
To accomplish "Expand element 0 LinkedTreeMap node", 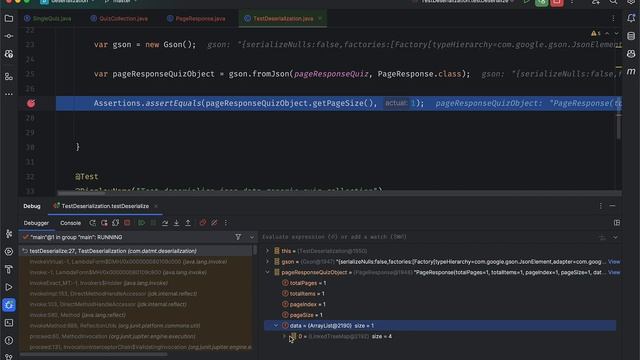I will point(284,336).
